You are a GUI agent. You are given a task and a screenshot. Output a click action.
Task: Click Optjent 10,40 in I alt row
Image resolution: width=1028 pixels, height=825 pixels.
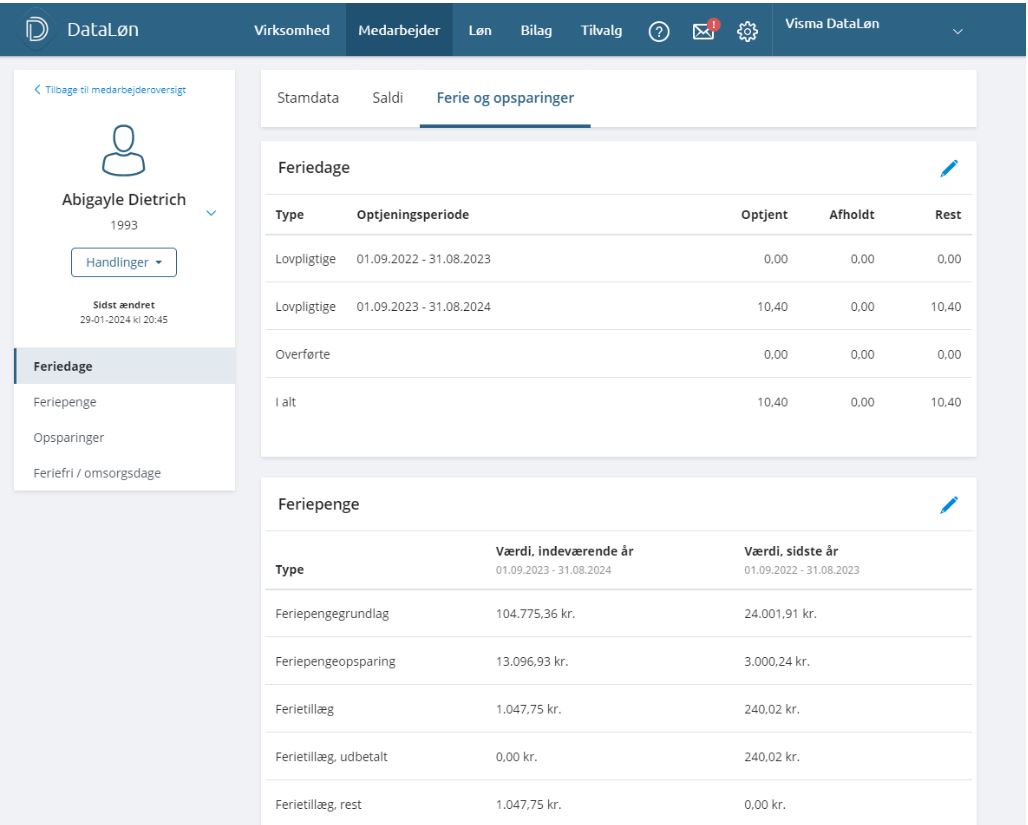tap(772, 402)
